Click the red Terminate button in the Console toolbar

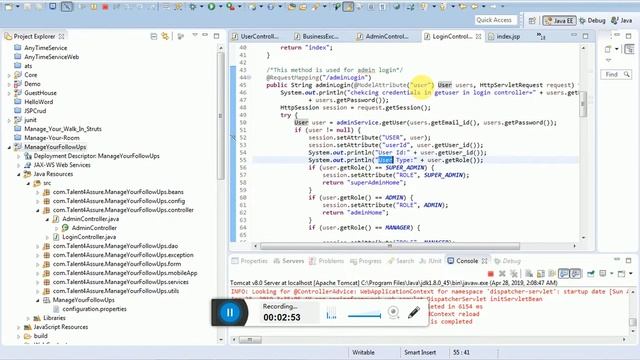tap(491, 273)
